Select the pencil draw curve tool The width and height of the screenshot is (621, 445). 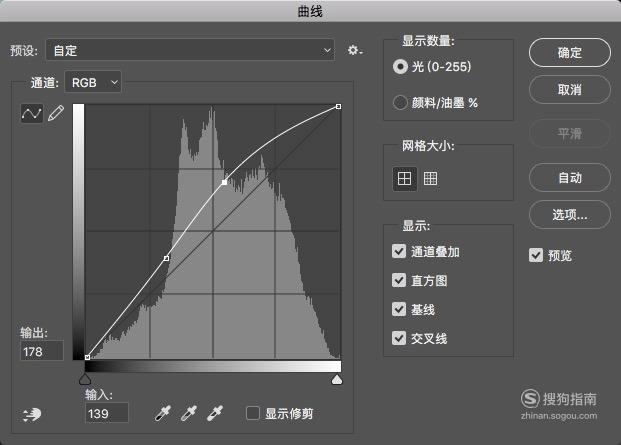pos(56,114)
